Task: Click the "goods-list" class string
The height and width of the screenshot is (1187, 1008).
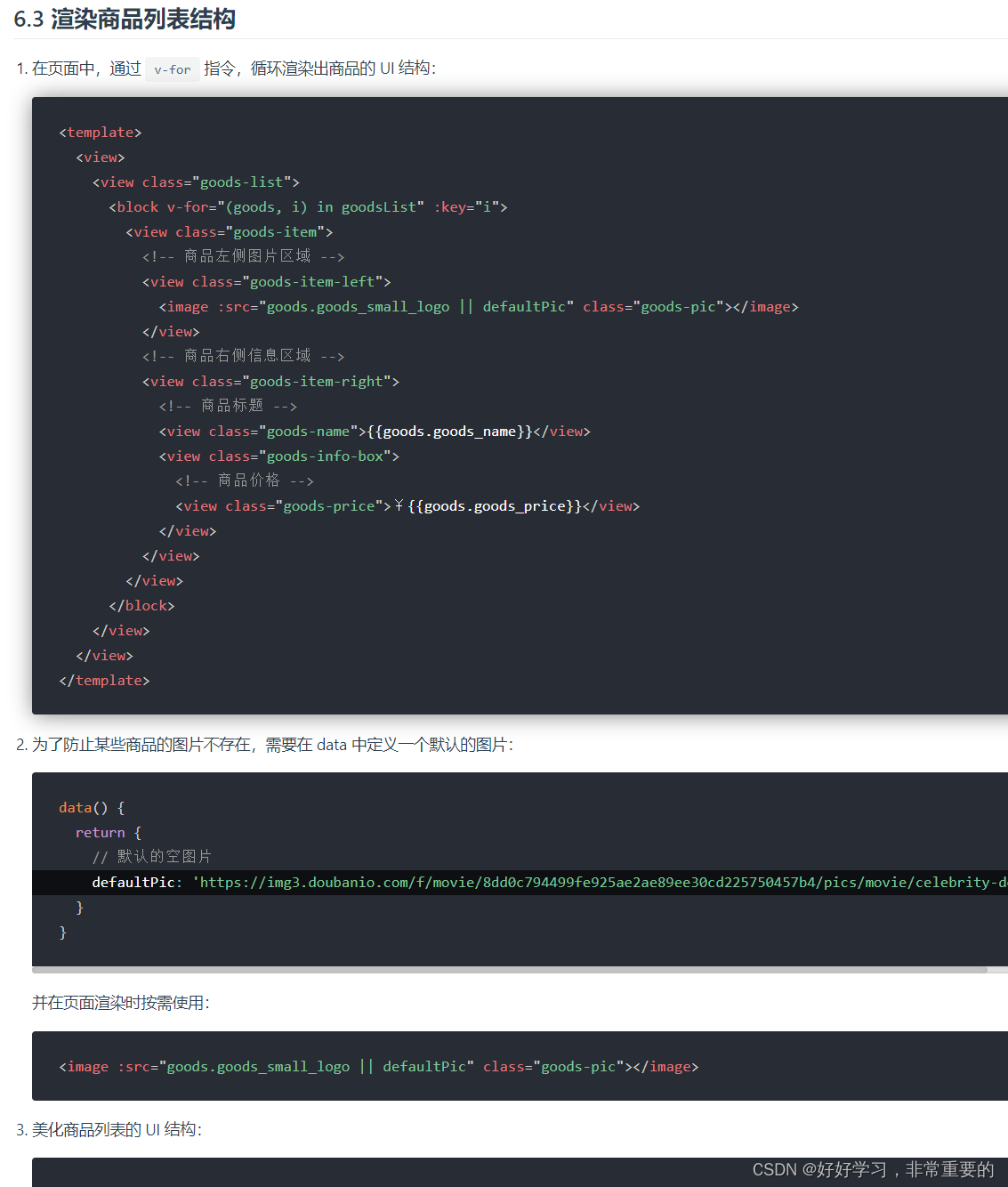Action: pyautogui.click(x=241, y=182)
